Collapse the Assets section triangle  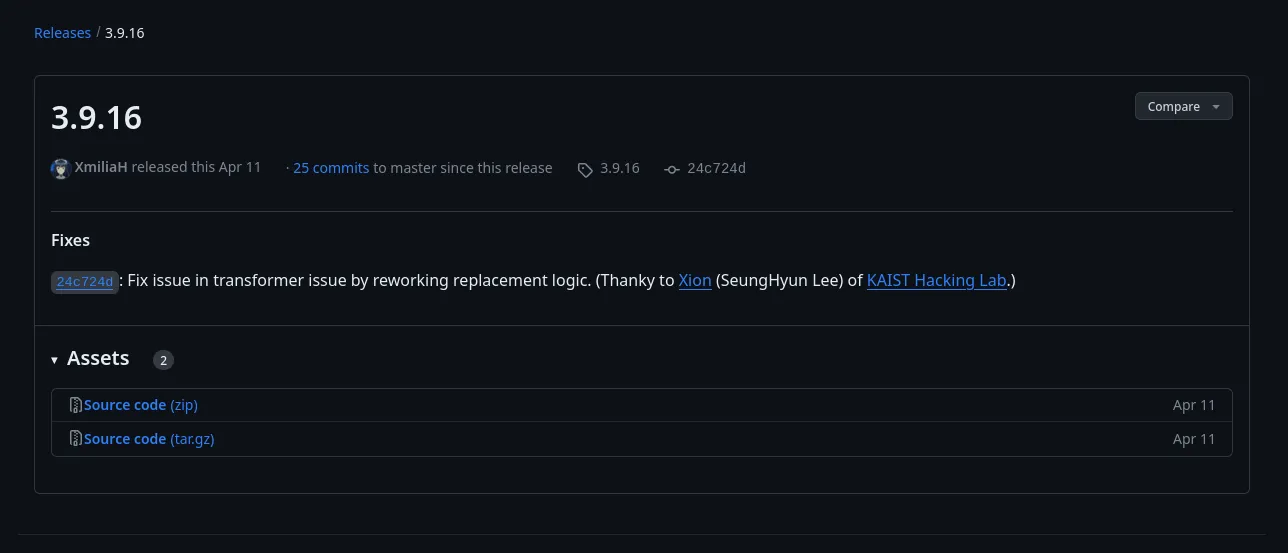coord(55,359)
